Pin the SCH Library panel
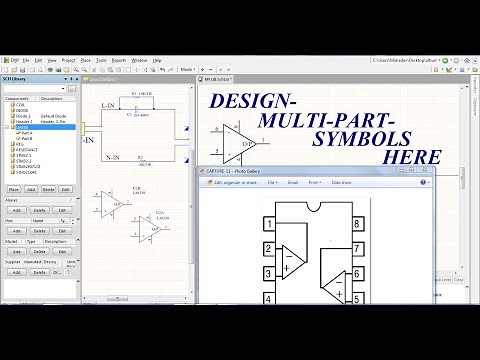The height and width of the screenshot is (360, 480). pos(71,79)
